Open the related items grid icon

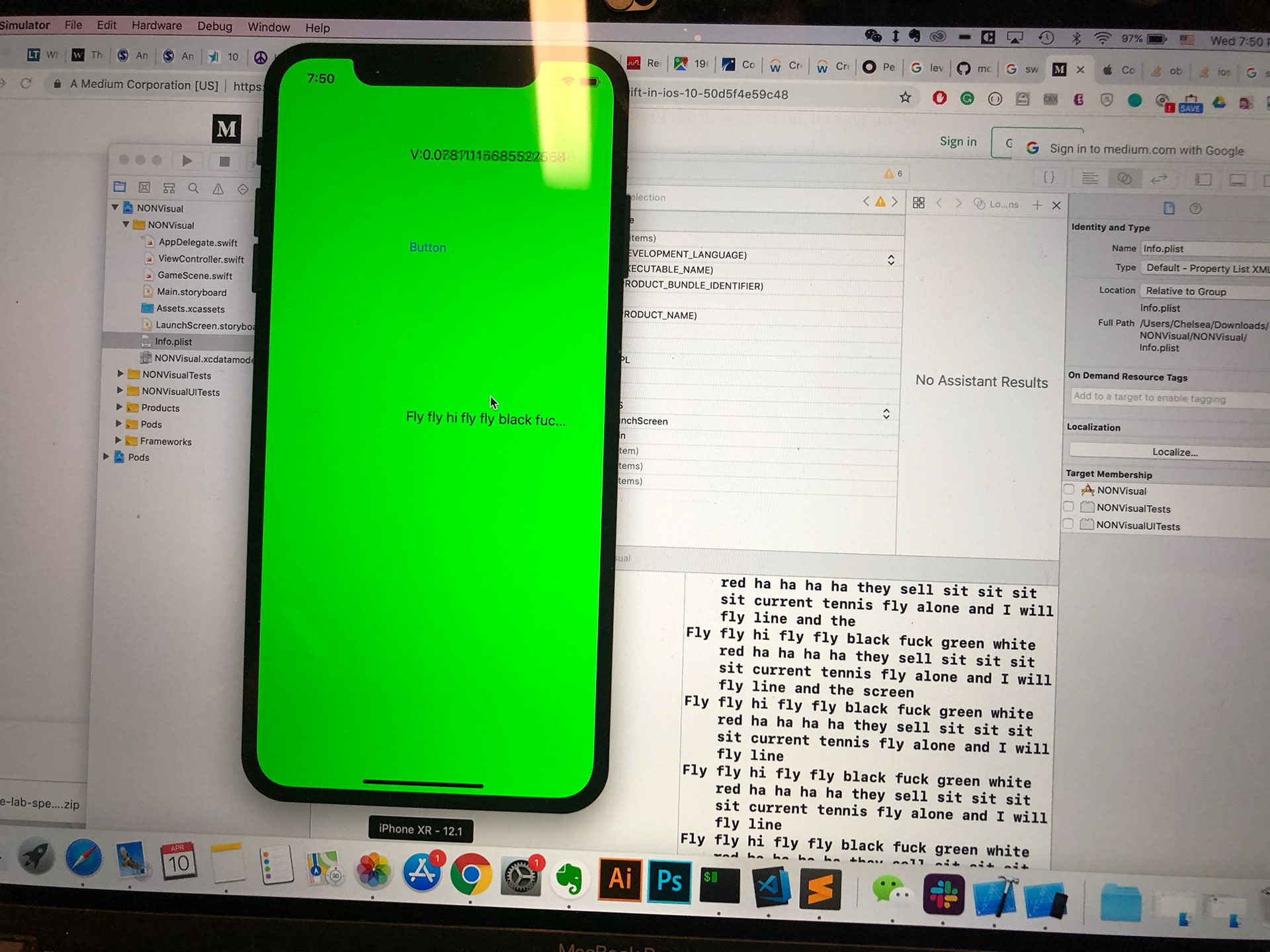919,203
